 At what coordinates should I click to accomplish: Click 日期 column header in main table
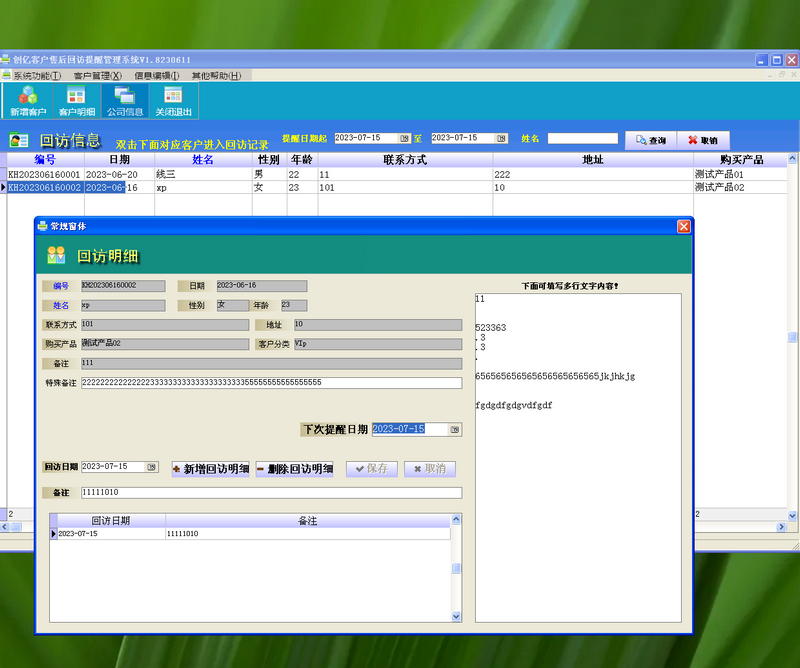pyautogui.click(x=119, y=160)
